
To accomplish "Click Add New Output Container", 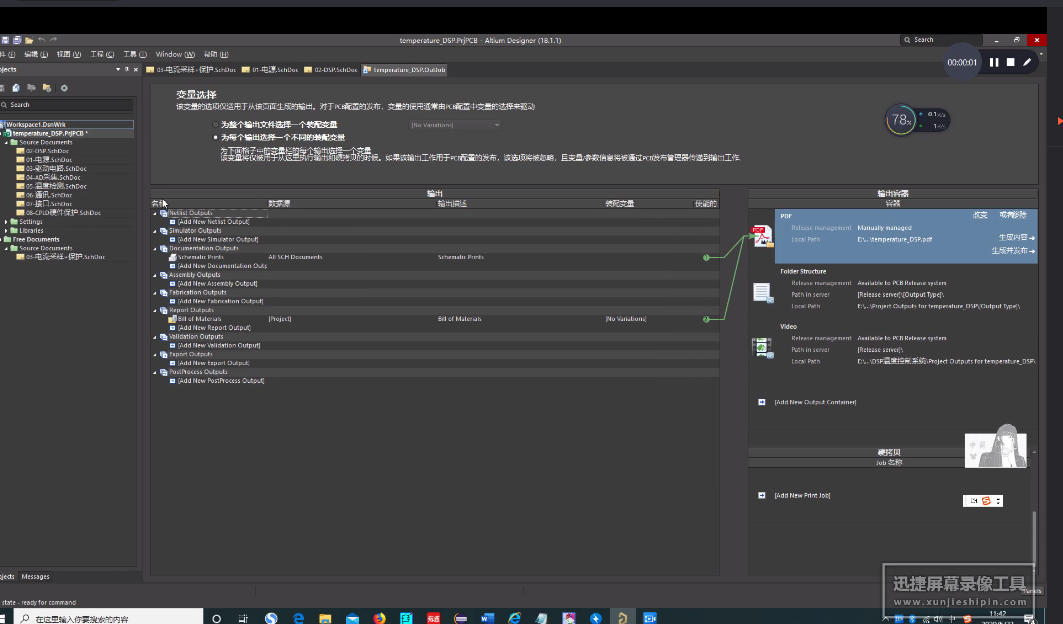I will pos(815,402).
